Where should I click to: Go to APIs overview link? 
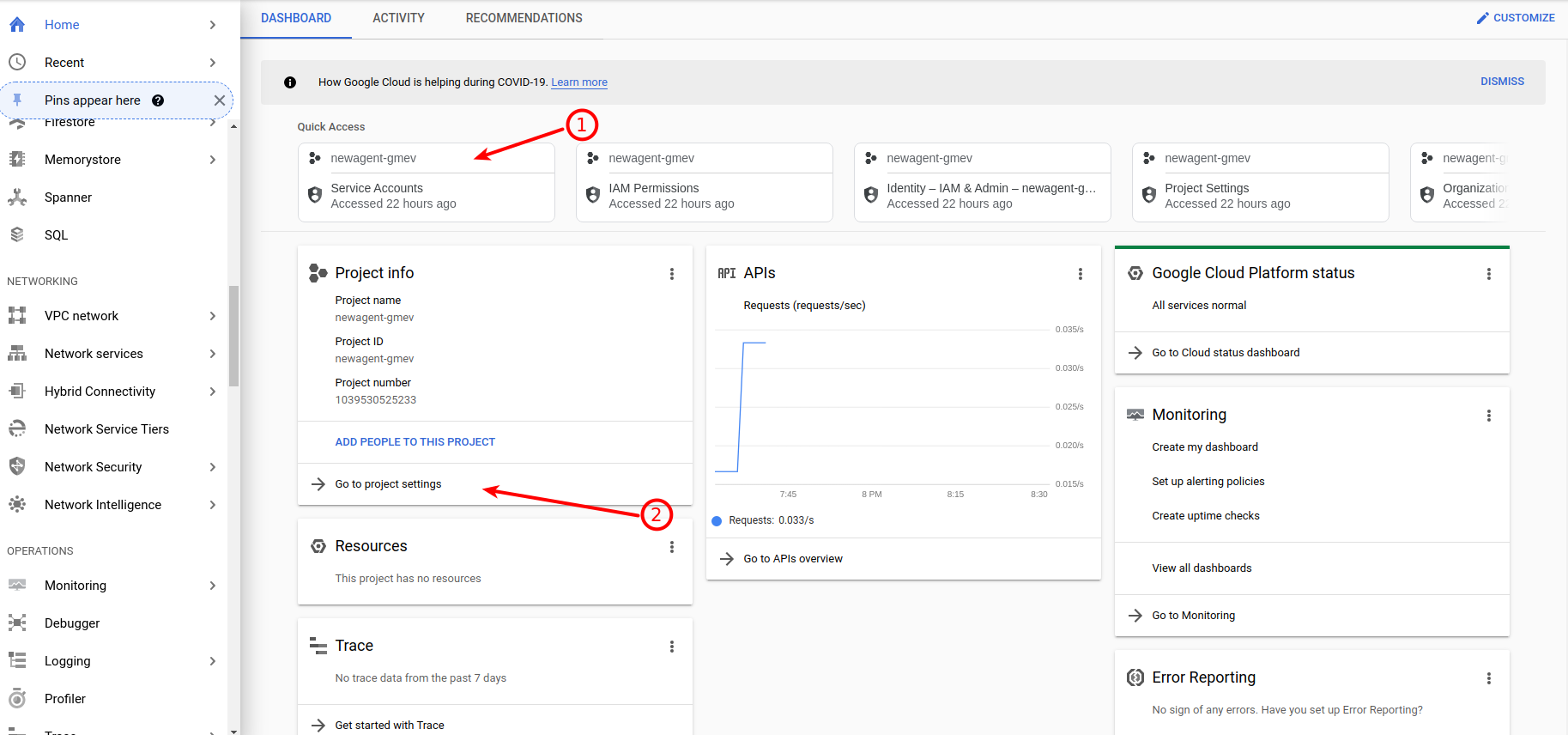tap(793, 559)
